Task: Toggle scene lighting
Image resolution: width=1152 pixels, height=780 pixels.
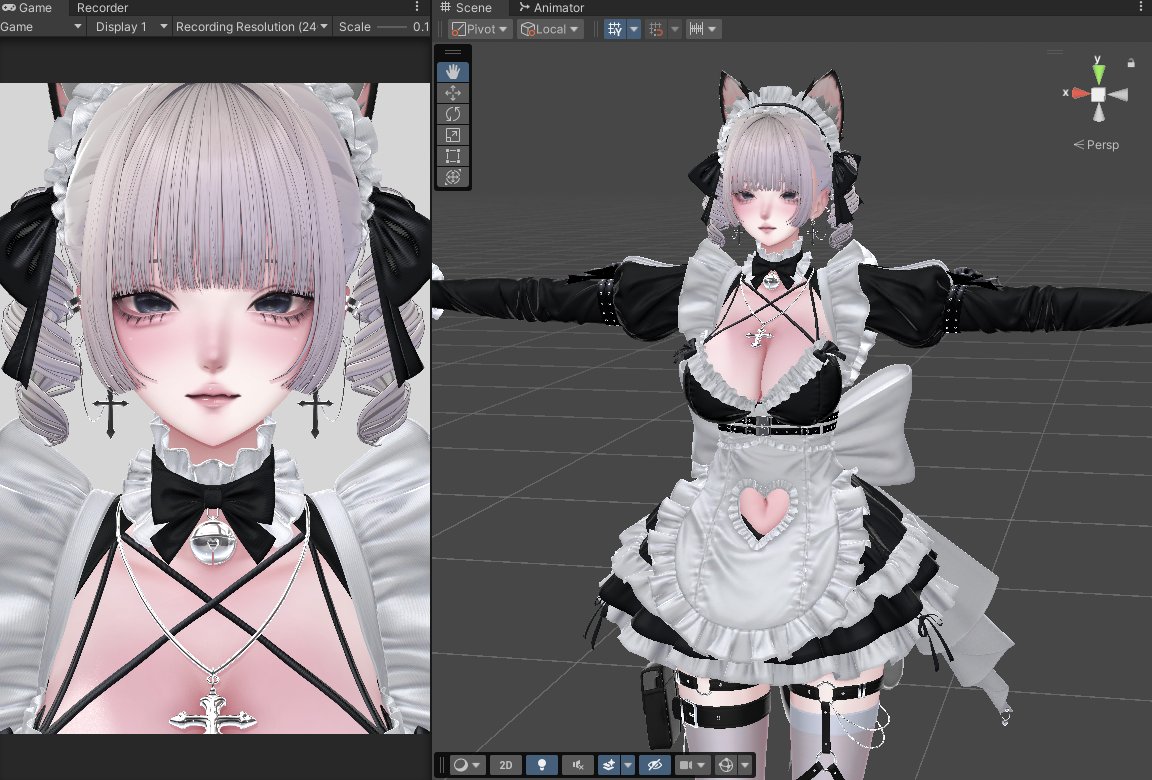Action: 541,765
